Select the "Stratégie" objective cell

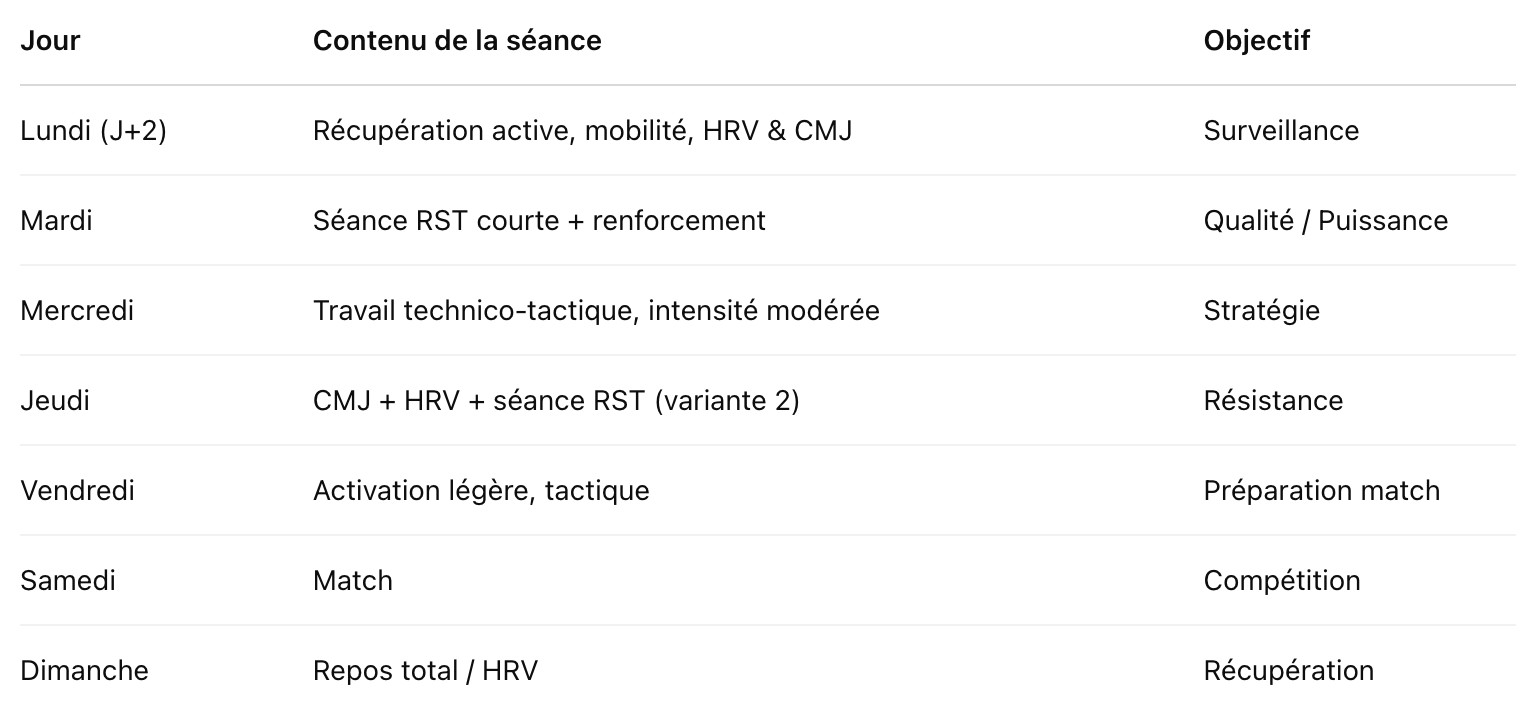[1261, 311]
